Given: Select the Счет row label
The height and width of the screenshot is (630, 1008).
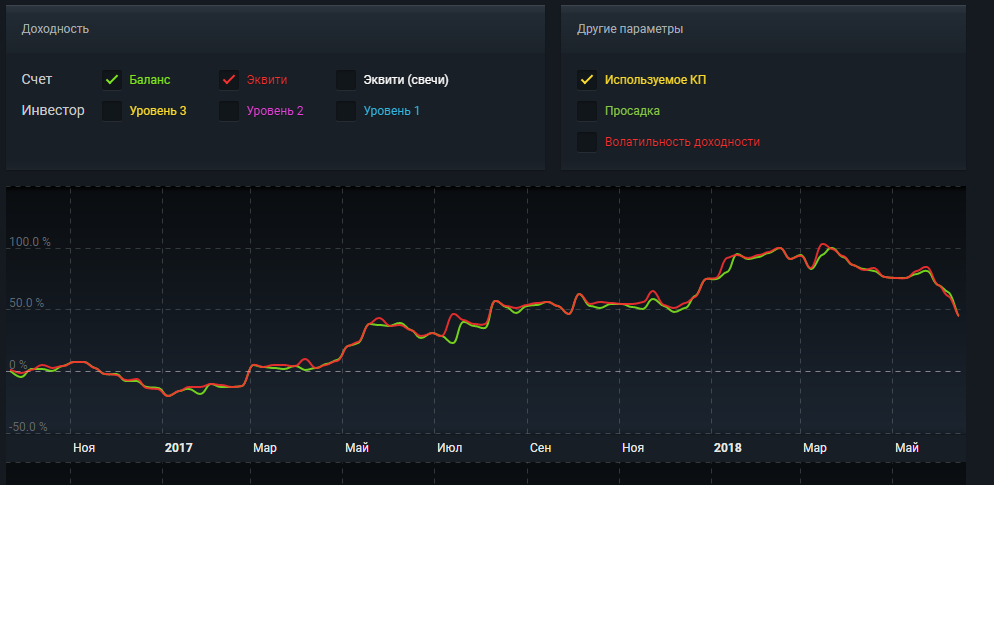Looking at the screenshot, I should (x=37, y=80).
